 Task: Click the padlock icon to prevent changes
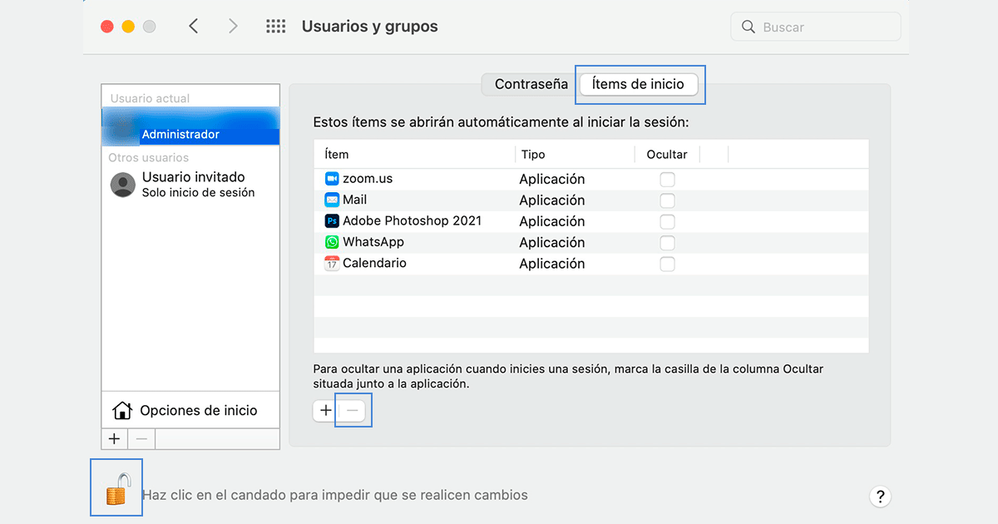click(117, 489)
